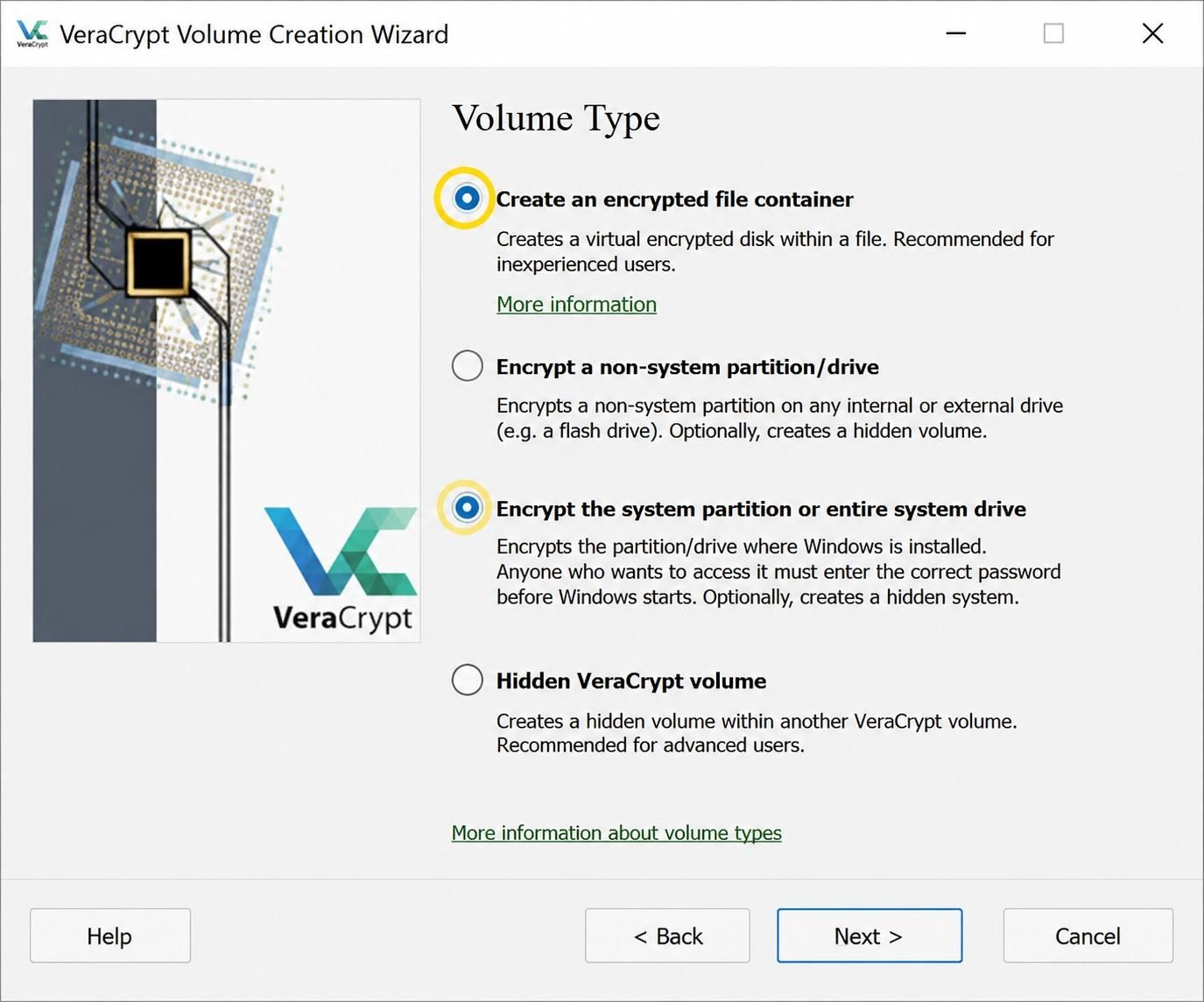This screenshot has height=1002, width=1204.
Task: Click 'Encrypt the system partition or entire system drive' label
Action: (761, 509)
